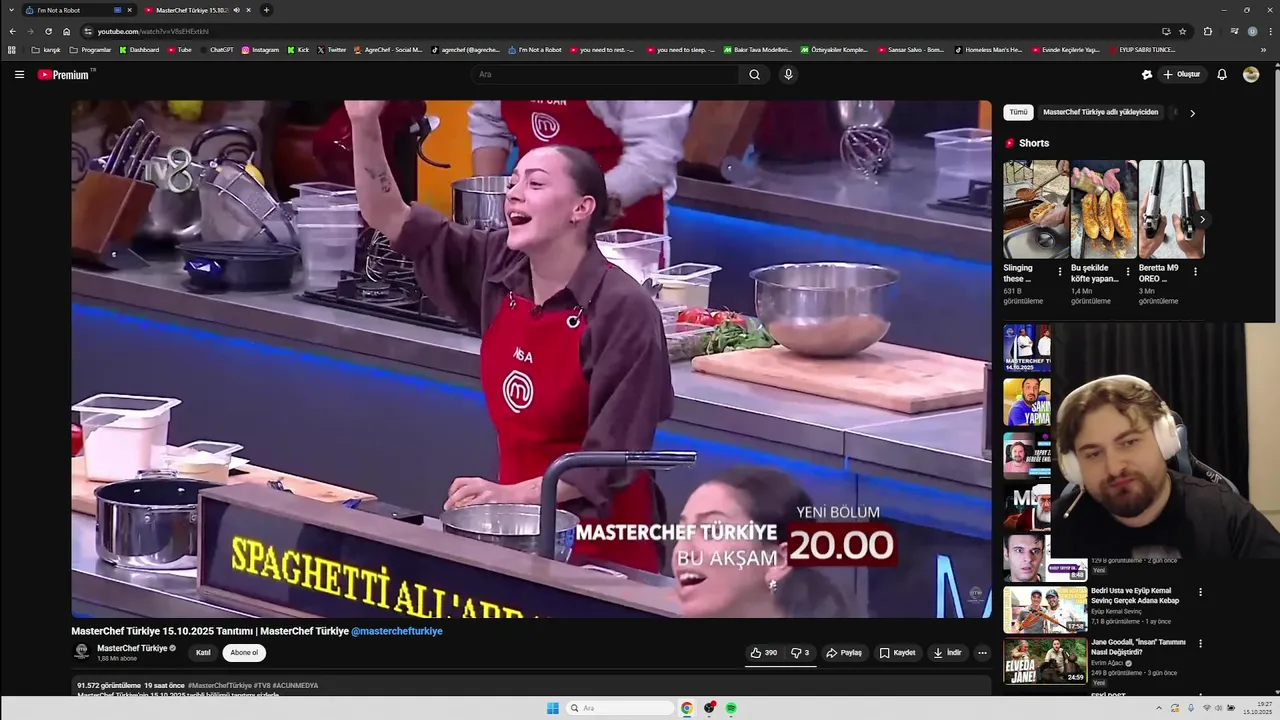Click the browser home button
The height and width of the screenshot is (720, 1280).
tap(67, 31)
